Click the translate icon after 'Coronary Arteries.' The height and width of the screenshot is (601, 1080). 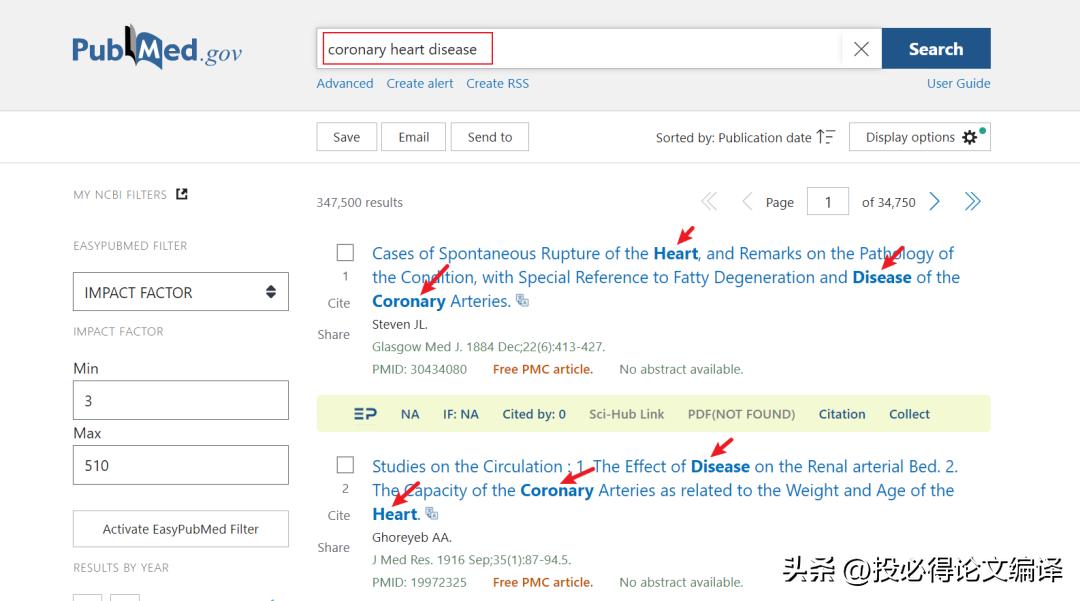(523, 301)
